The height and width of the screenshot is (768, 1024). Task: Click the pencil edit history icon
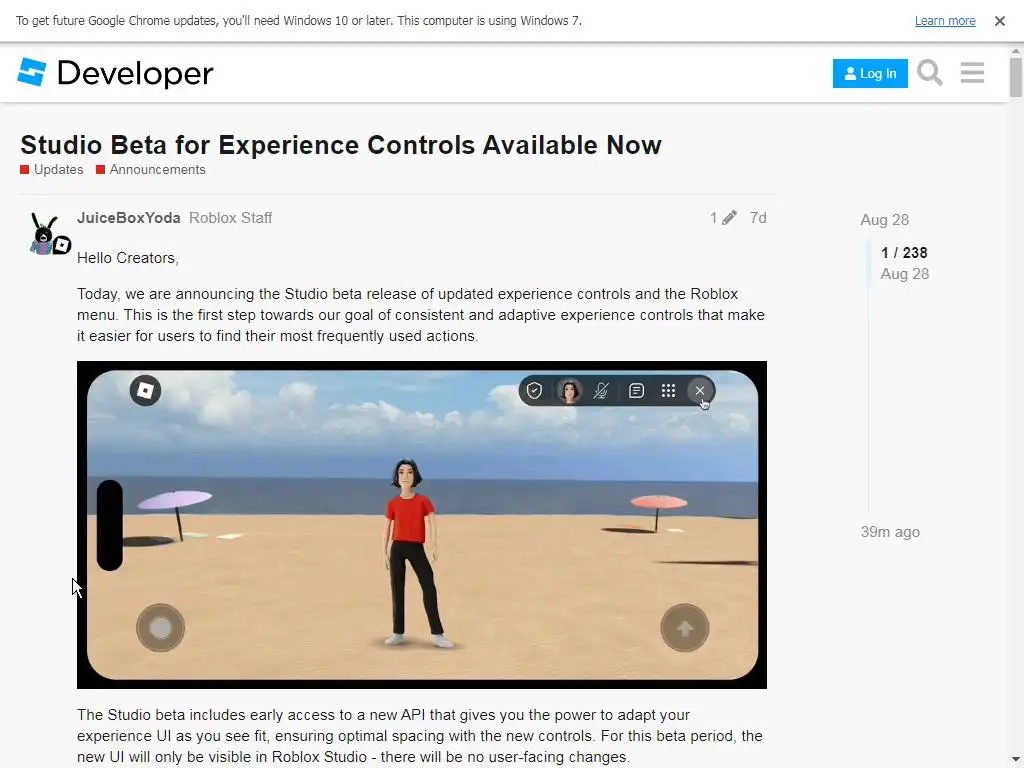click(x=729, y=217)
